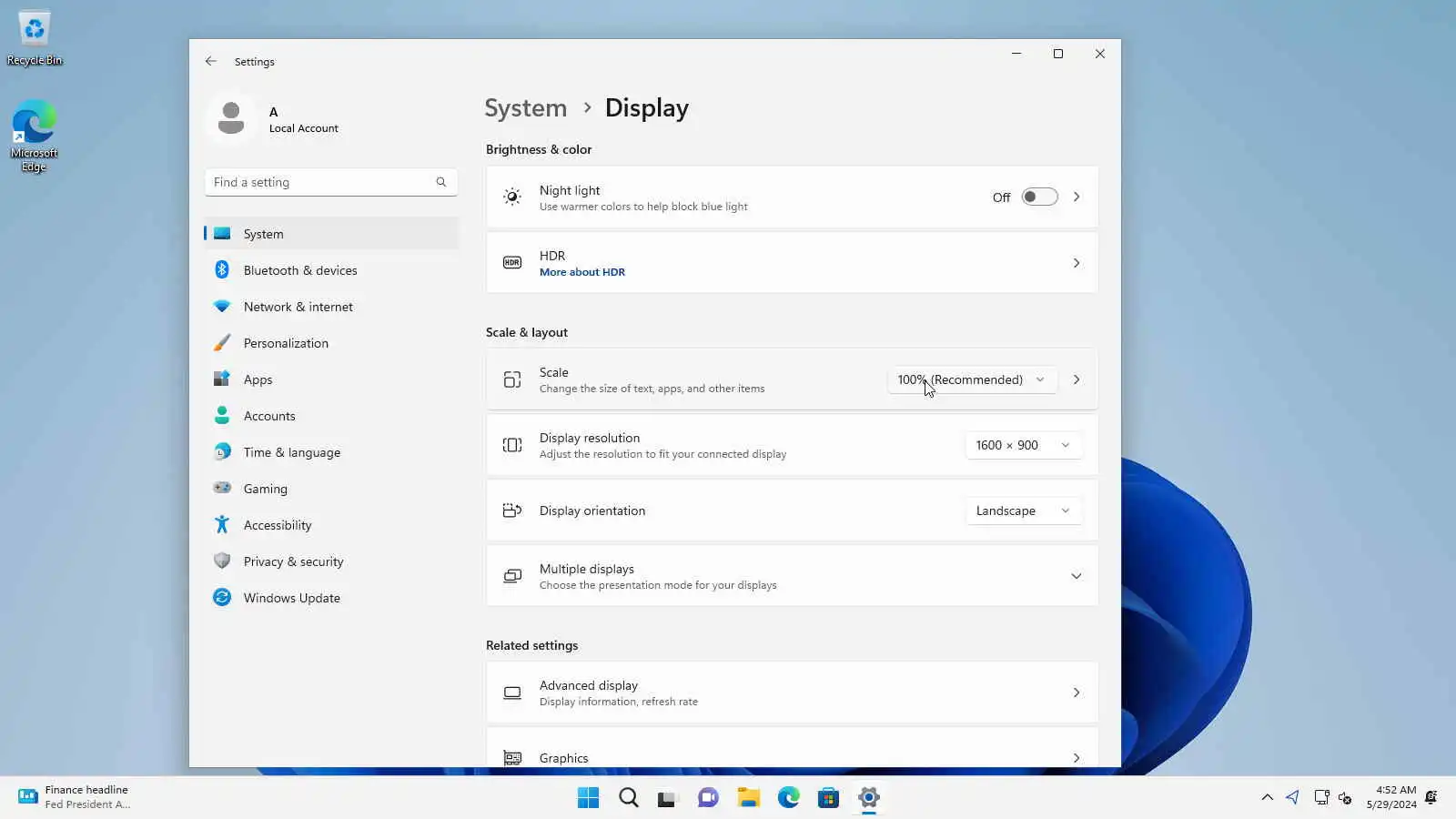
Task: Open the Personalization section
Action: 331,343
